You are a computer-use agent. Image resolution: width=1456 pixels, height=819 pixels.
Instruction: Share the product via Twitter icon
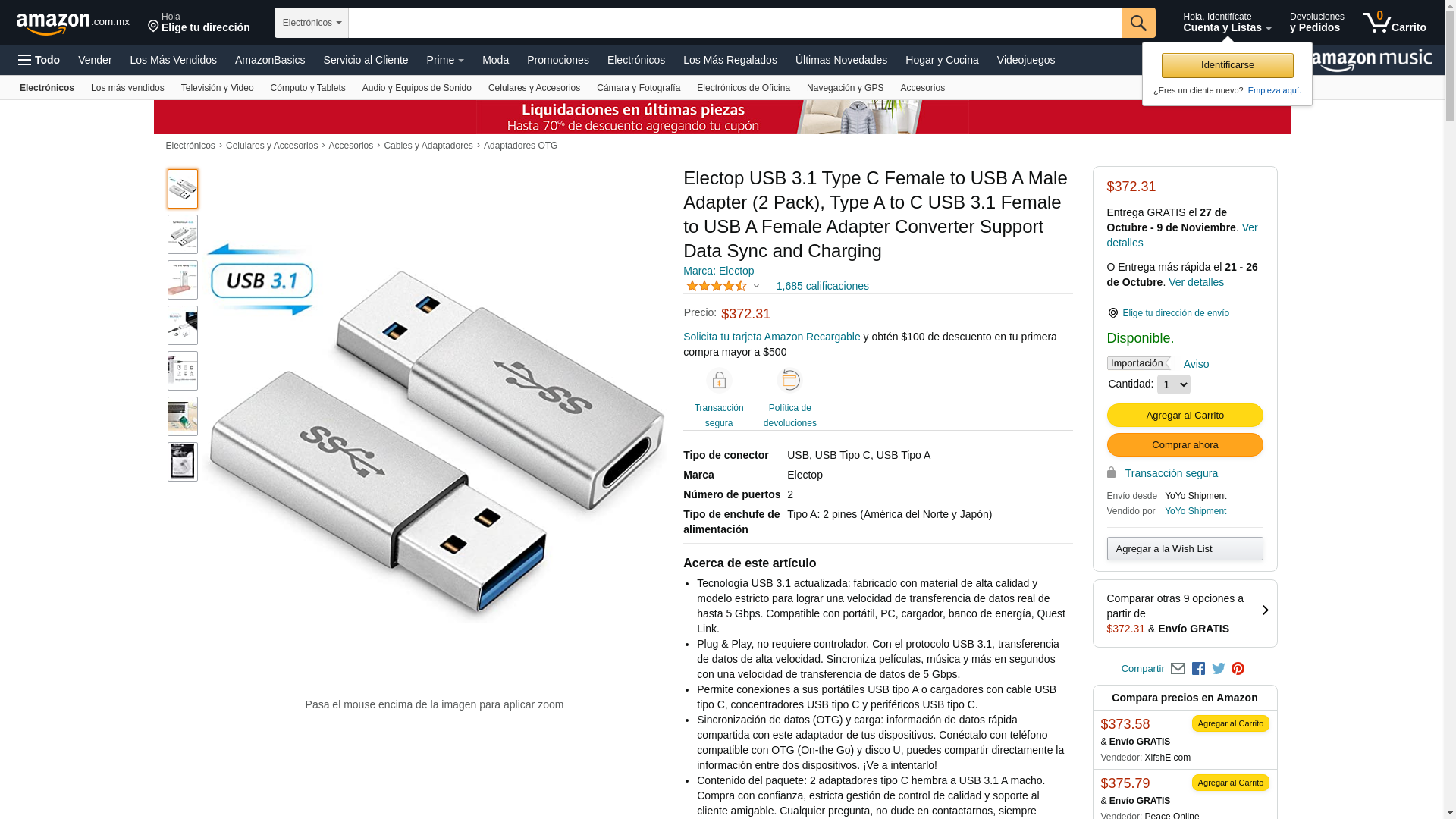click(1219, 669)
